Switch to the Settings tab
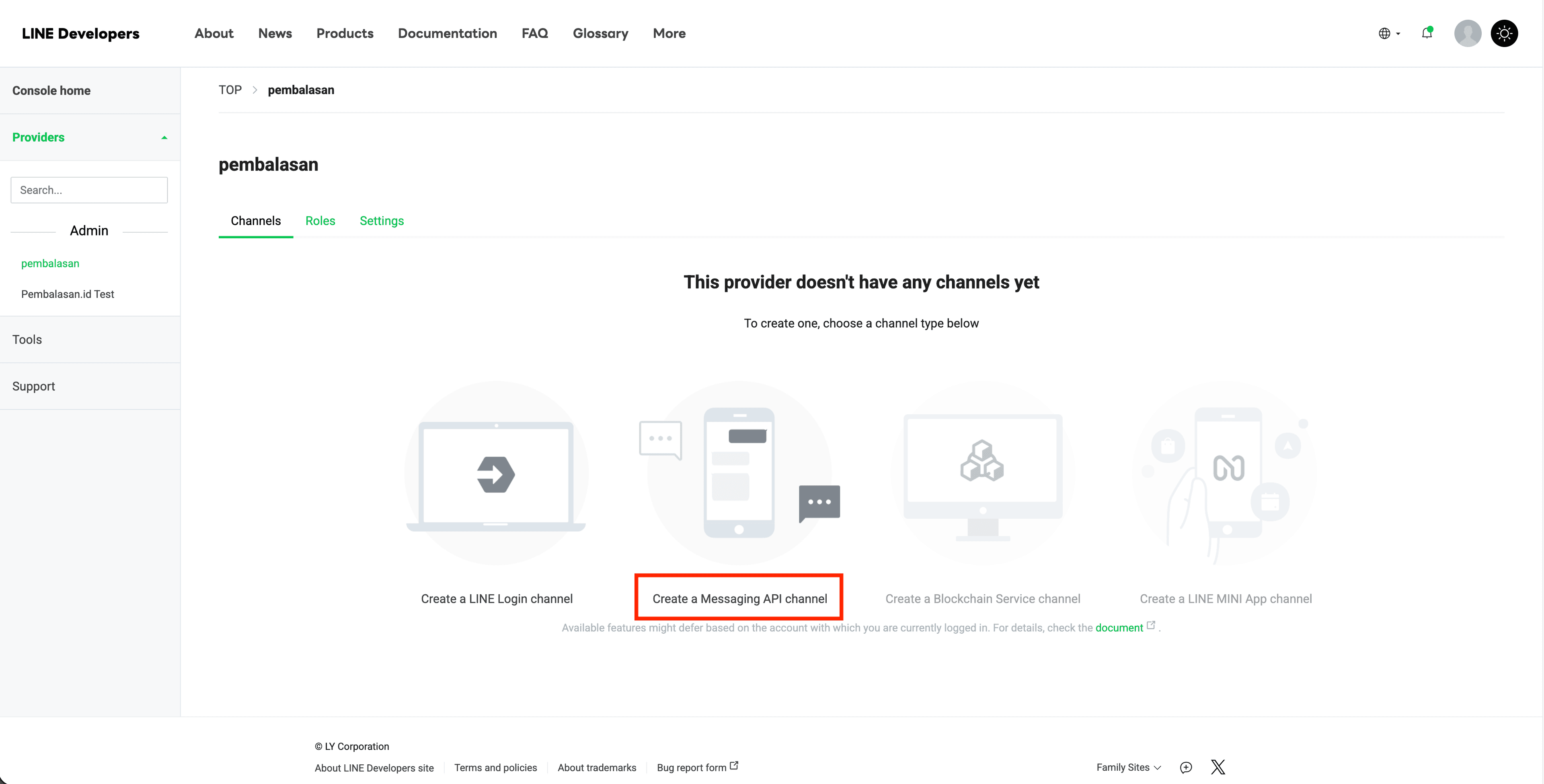This screenshot has width=1544, height=784. 382,221
